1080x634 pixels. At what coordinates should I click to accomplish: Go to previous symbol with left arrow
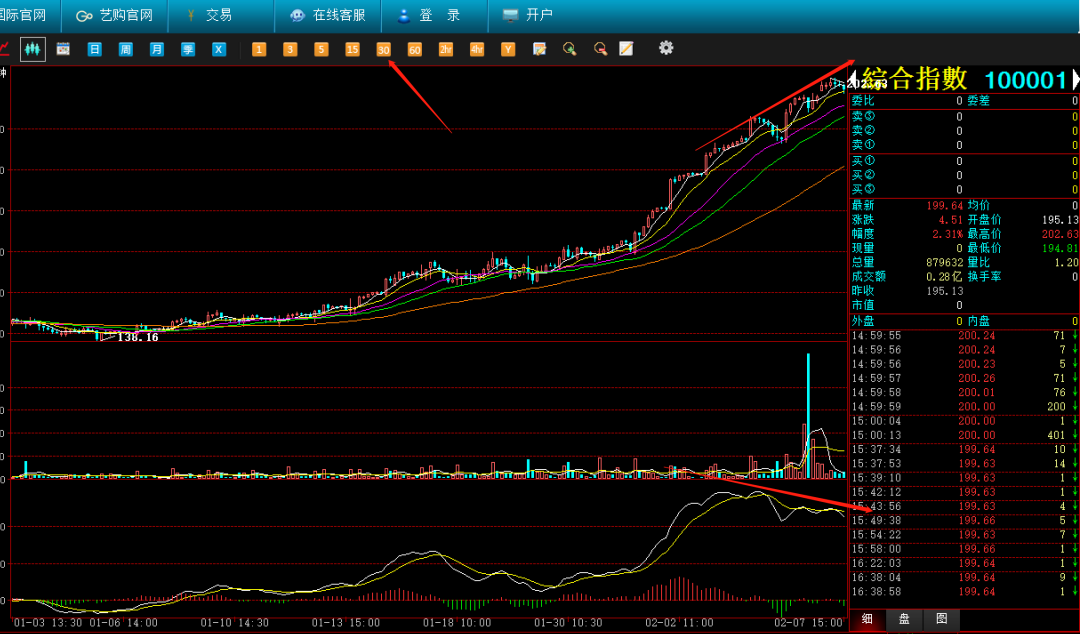pos(853,80)
